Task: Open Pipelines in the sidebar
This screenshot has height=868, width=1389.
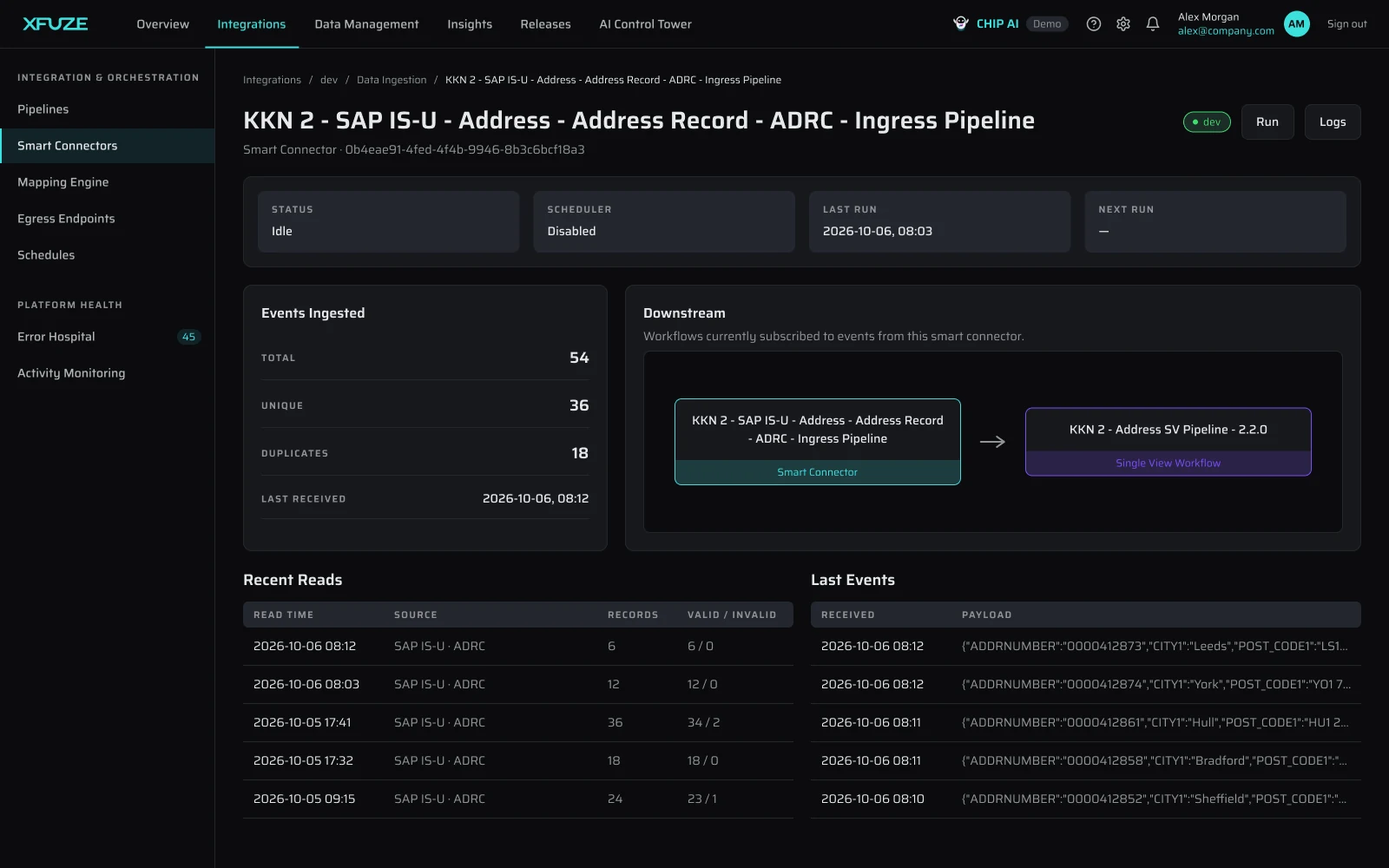Action: click(107, 109)
